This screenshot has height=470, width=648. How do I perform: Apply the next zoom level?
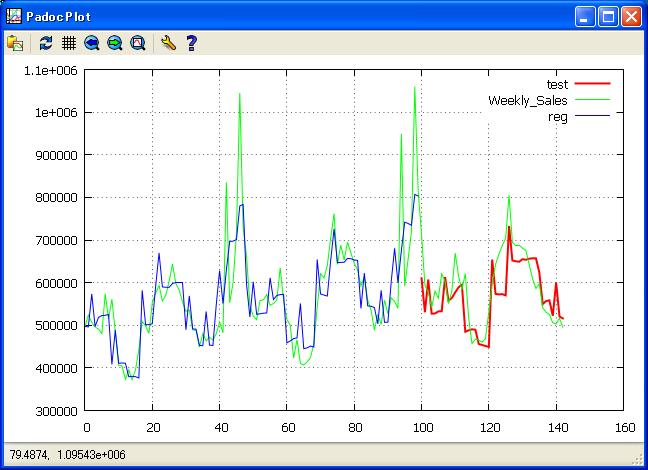115,43
